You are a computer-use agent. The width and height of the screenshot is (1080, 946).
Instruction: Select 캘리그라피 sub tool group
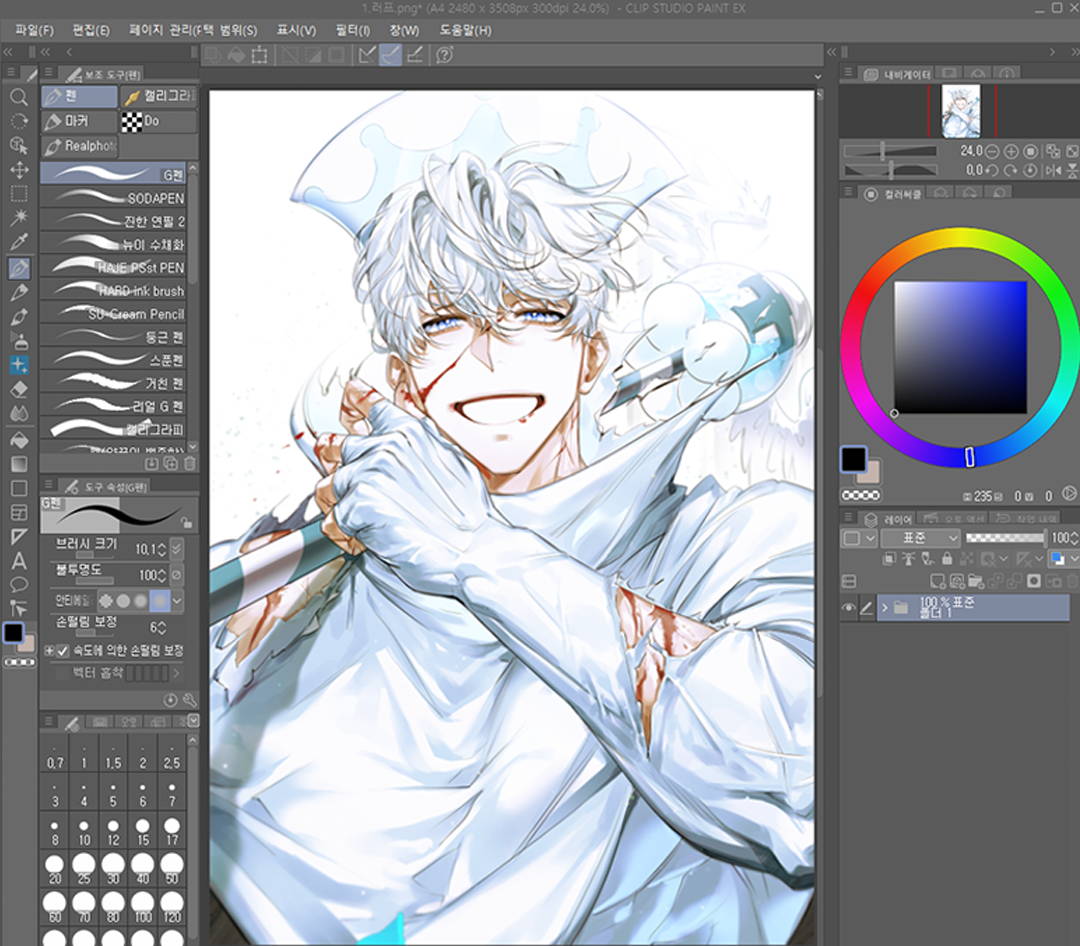pos(158,96)
